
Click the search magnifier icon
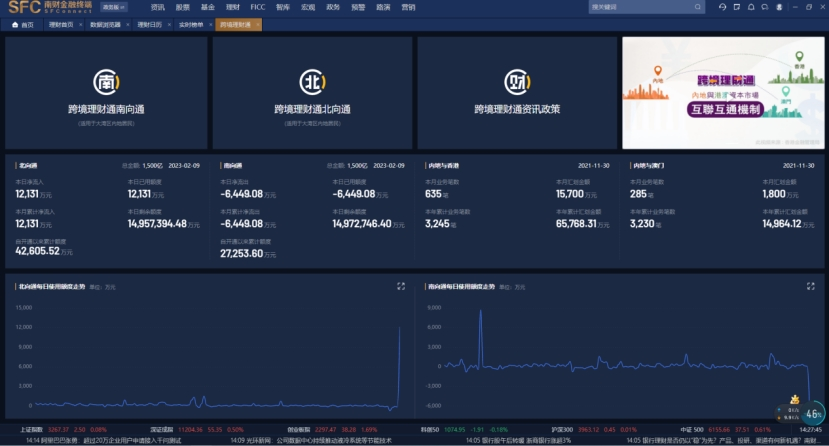[698, 7]
